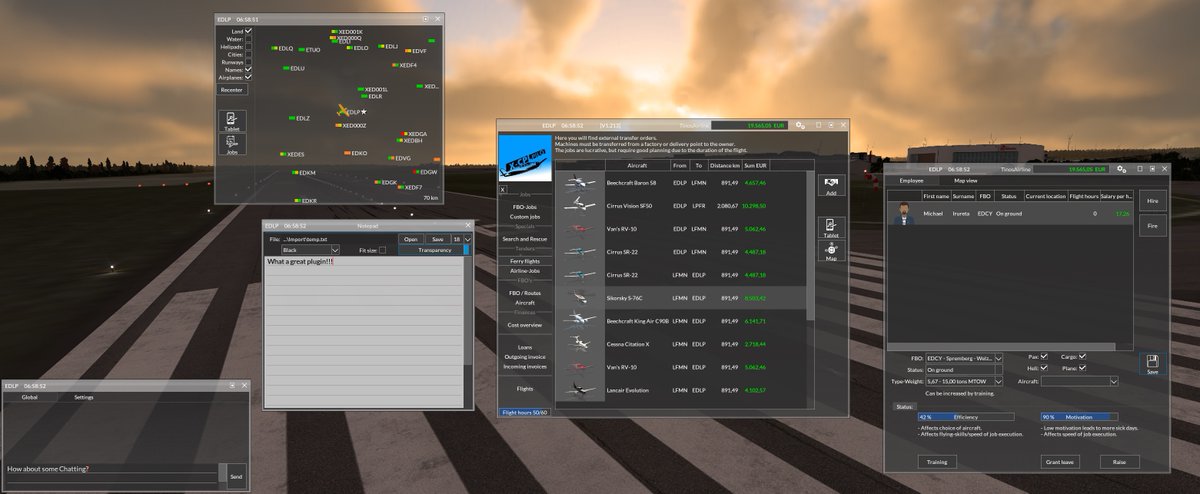Click the star beside EDLP on the map

coord(364,112)
